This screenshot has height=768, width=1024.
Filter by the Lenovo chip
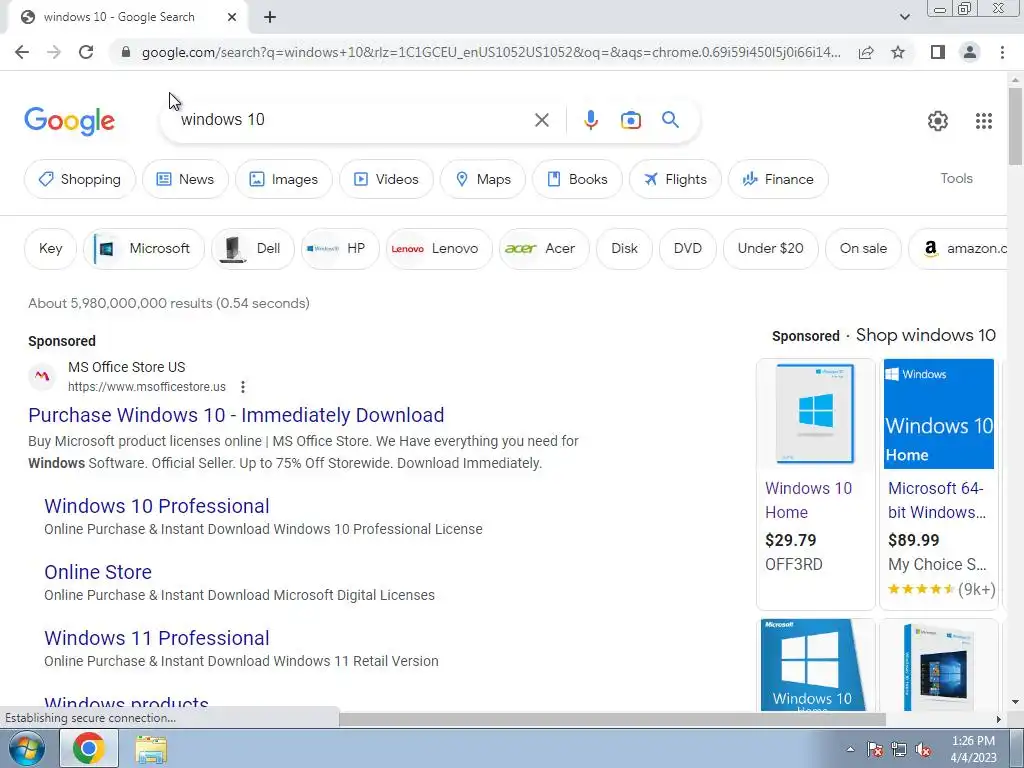(439, 249)
